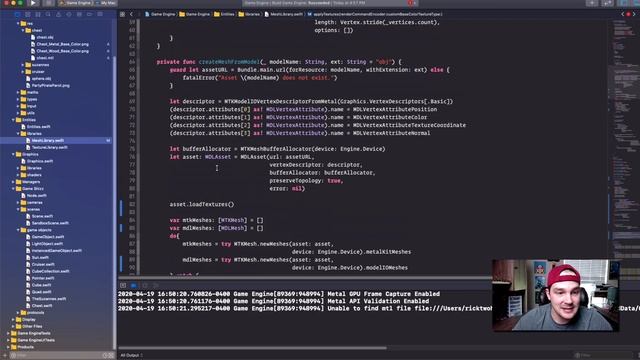This screenshot has height=360, width=640.
Task: Jump to next issue arrow in jump bar
Action: pos(634,14)
